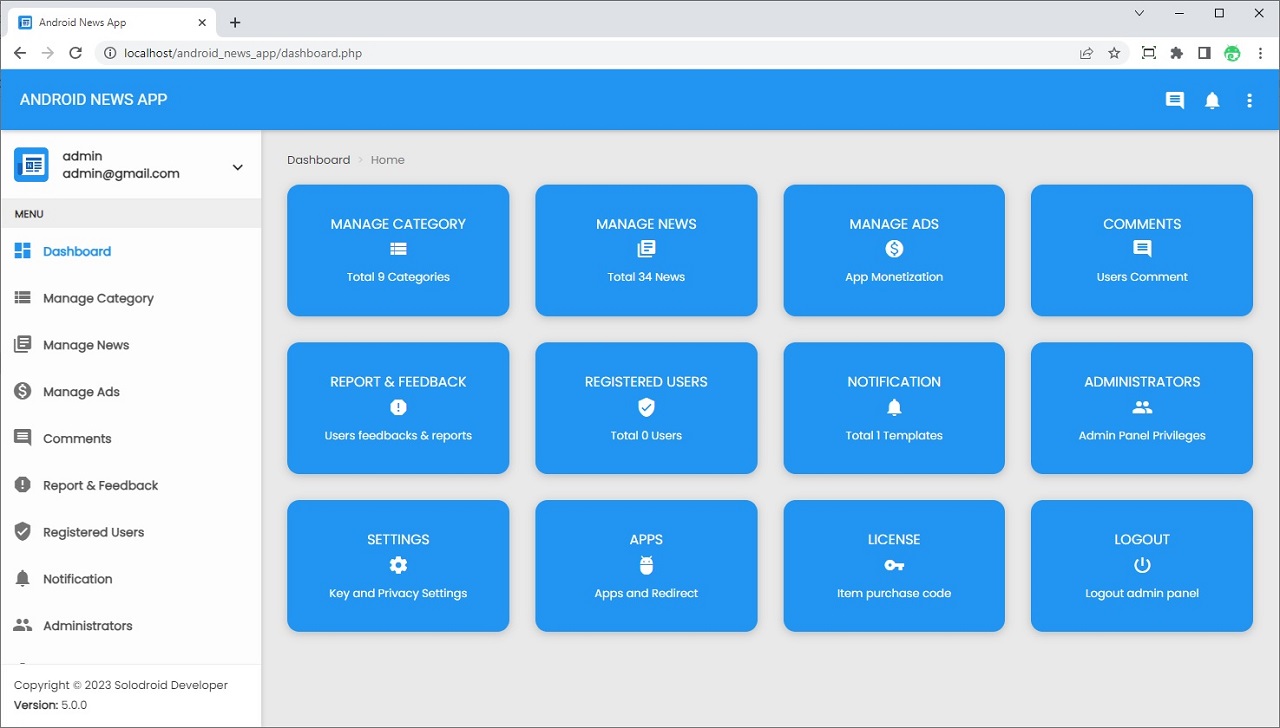Click the key icon on License card
The width and height of the screenshot is (1280, 728).
[x=894, y=565]
